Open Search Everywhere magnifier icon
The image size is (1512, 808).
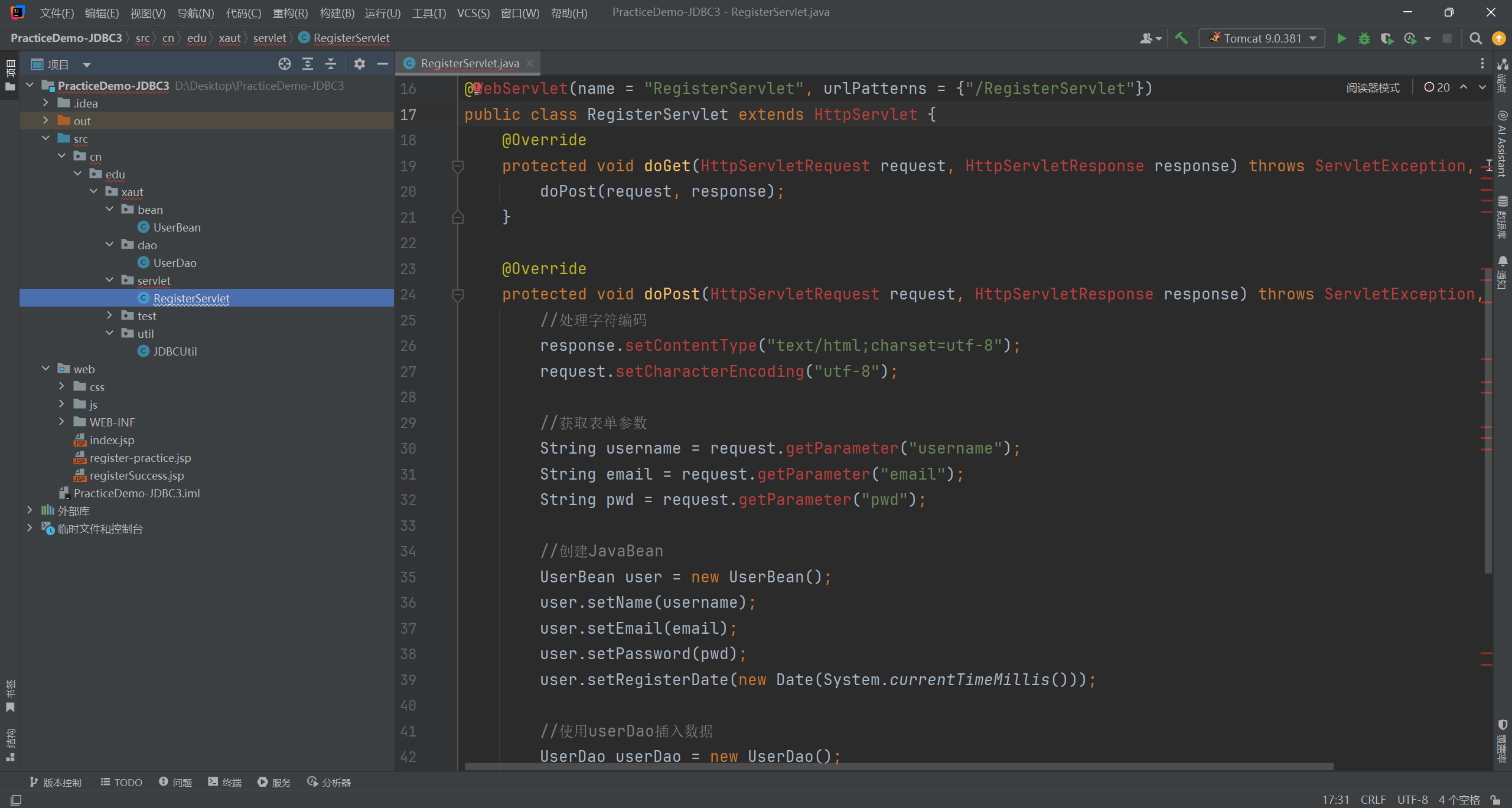pyautogui.click(x=1475, y=38)
